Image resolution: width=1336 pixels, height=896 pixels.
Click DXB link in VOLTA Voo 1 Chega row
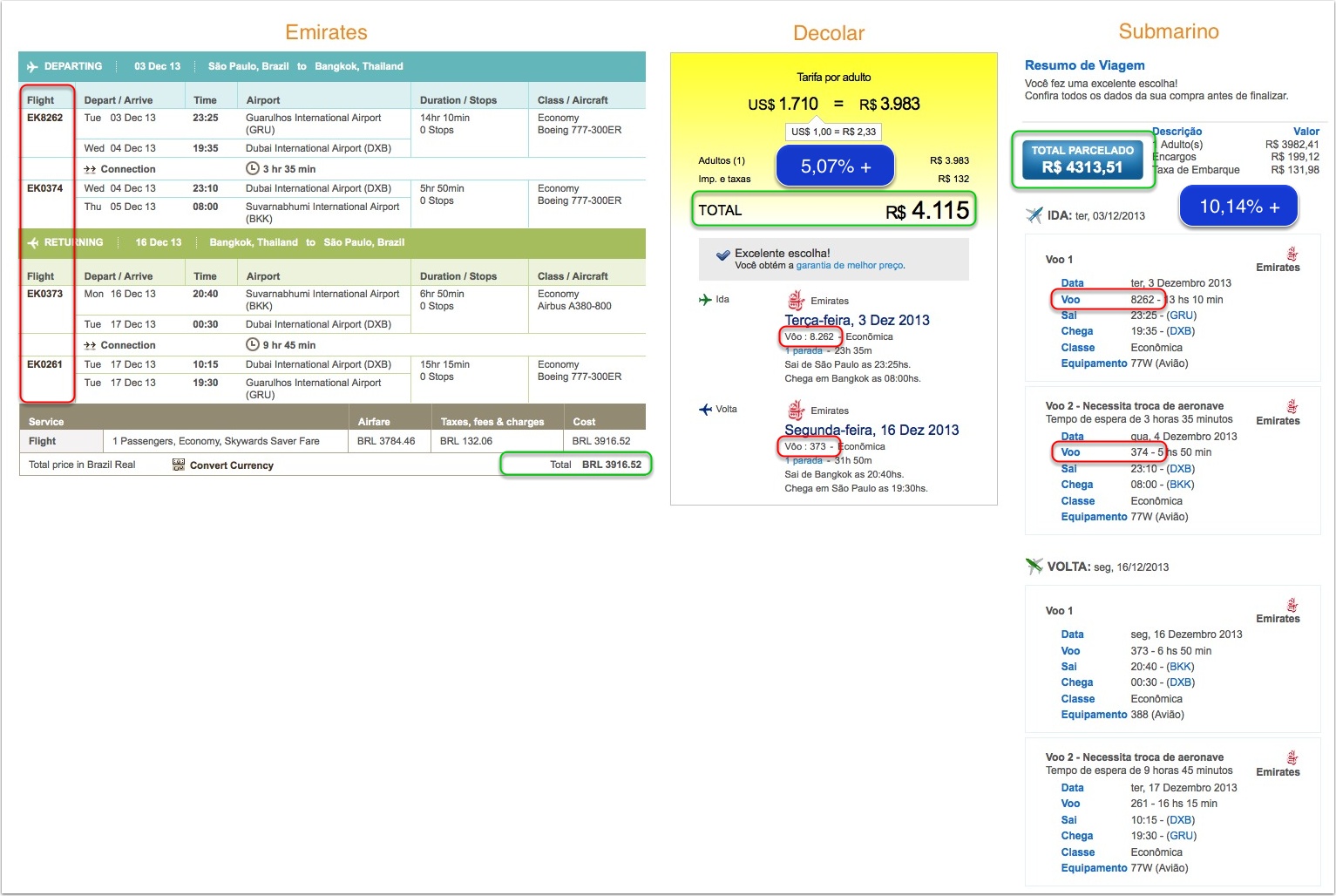tap(1181, 682)
